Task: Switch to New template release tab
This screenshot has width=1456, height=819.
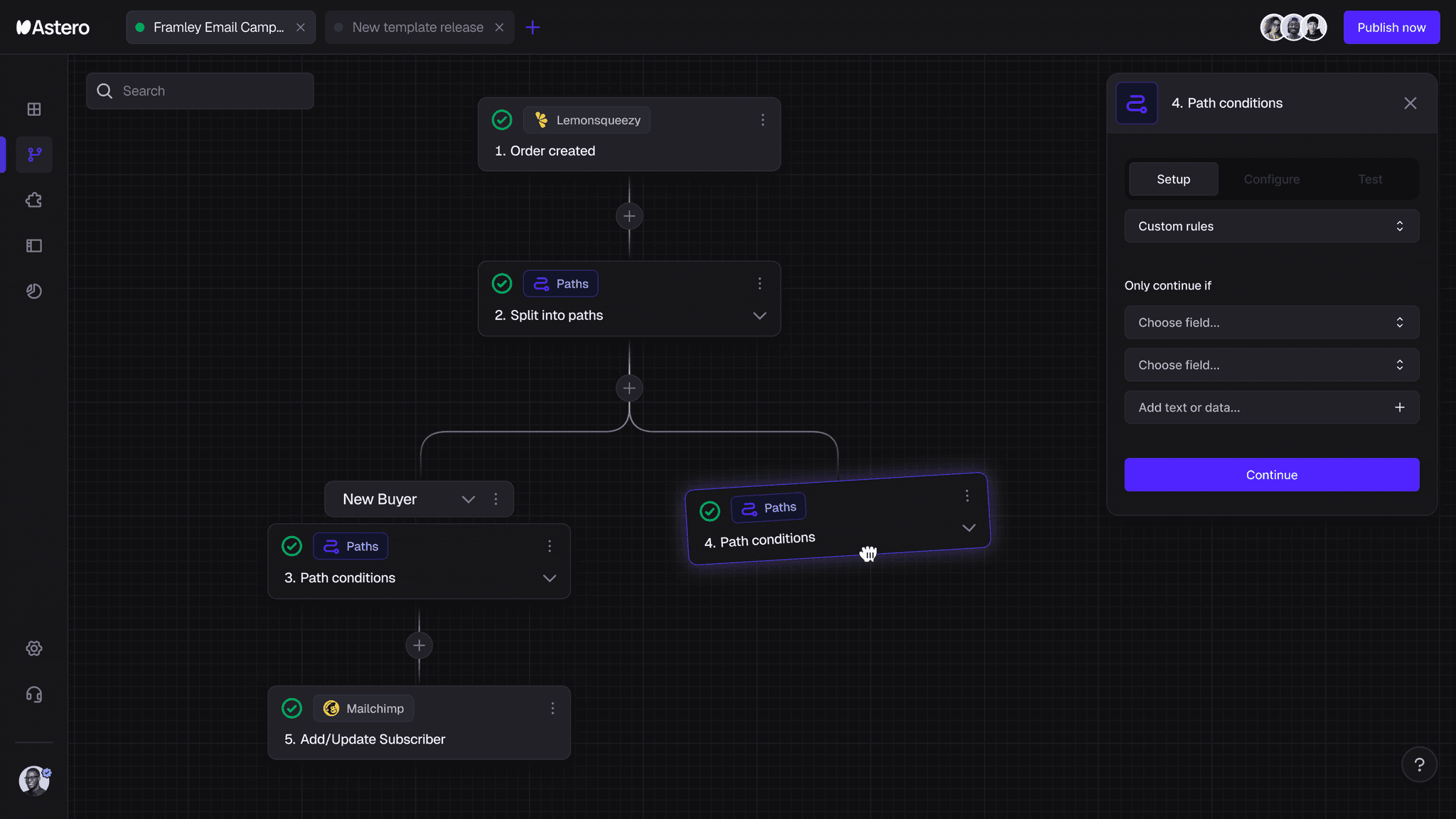Action: pos(418,28)
